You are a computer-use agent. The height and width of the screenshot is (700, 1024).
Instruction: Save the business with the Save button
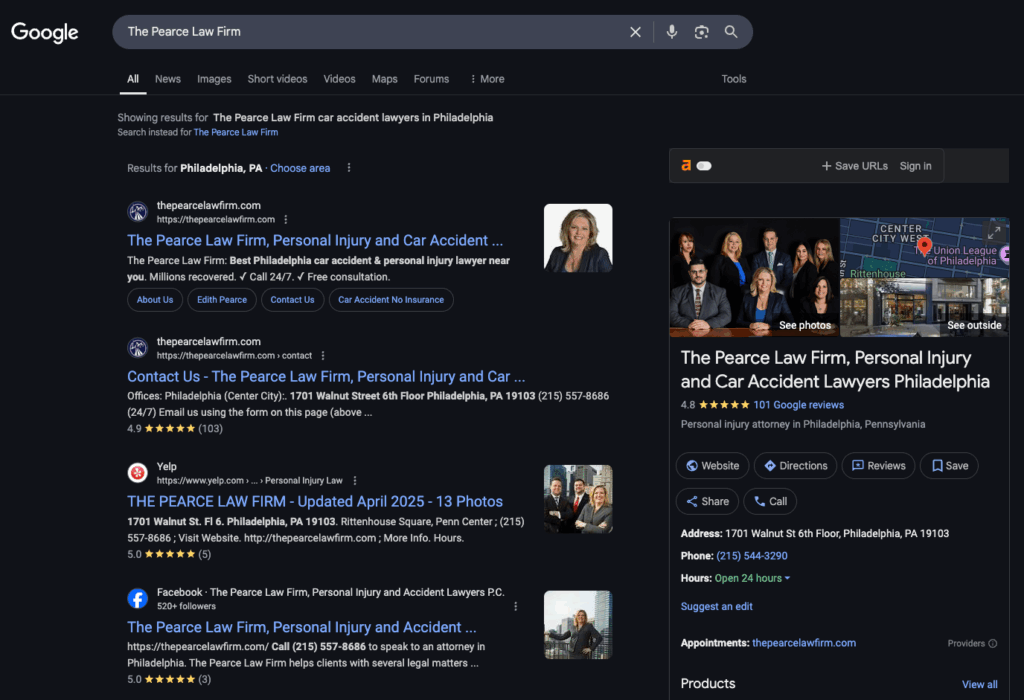(x=949, y=466)
